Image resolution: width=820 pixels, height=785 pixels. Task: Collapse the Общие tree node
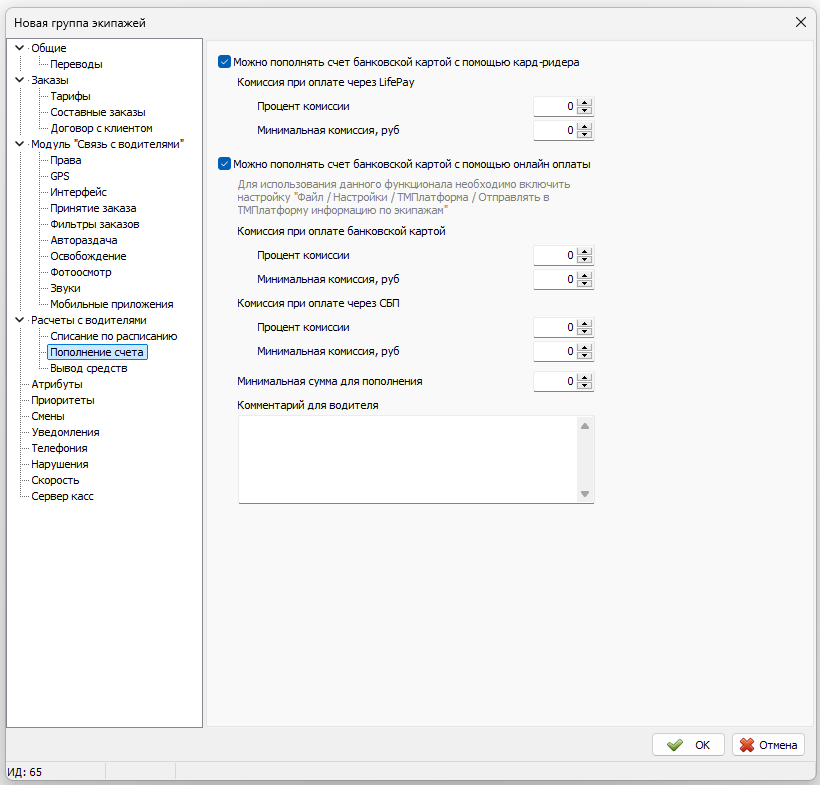click(20, 48)
